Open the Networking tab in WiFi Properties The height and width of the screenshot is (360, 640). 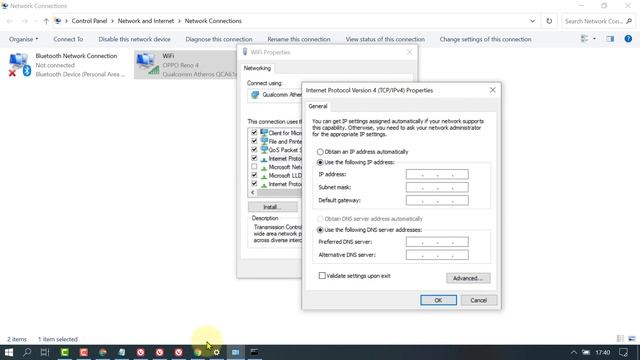pyautogui.click(x=257, y=68)
